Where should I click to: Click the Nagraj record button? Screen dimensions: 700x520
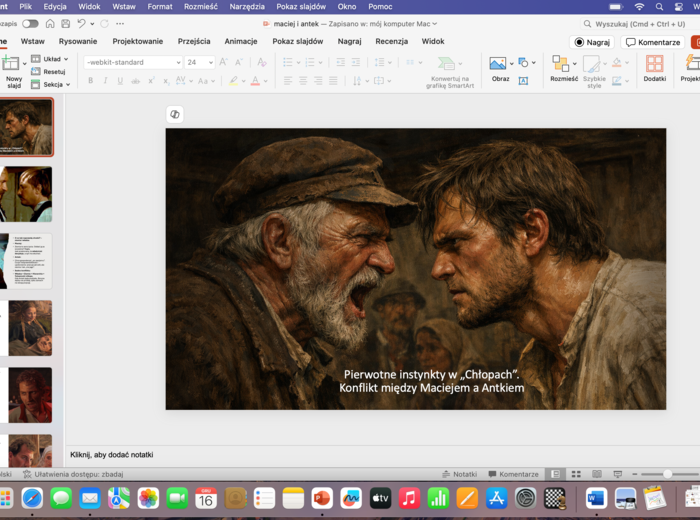click(592, 42)
